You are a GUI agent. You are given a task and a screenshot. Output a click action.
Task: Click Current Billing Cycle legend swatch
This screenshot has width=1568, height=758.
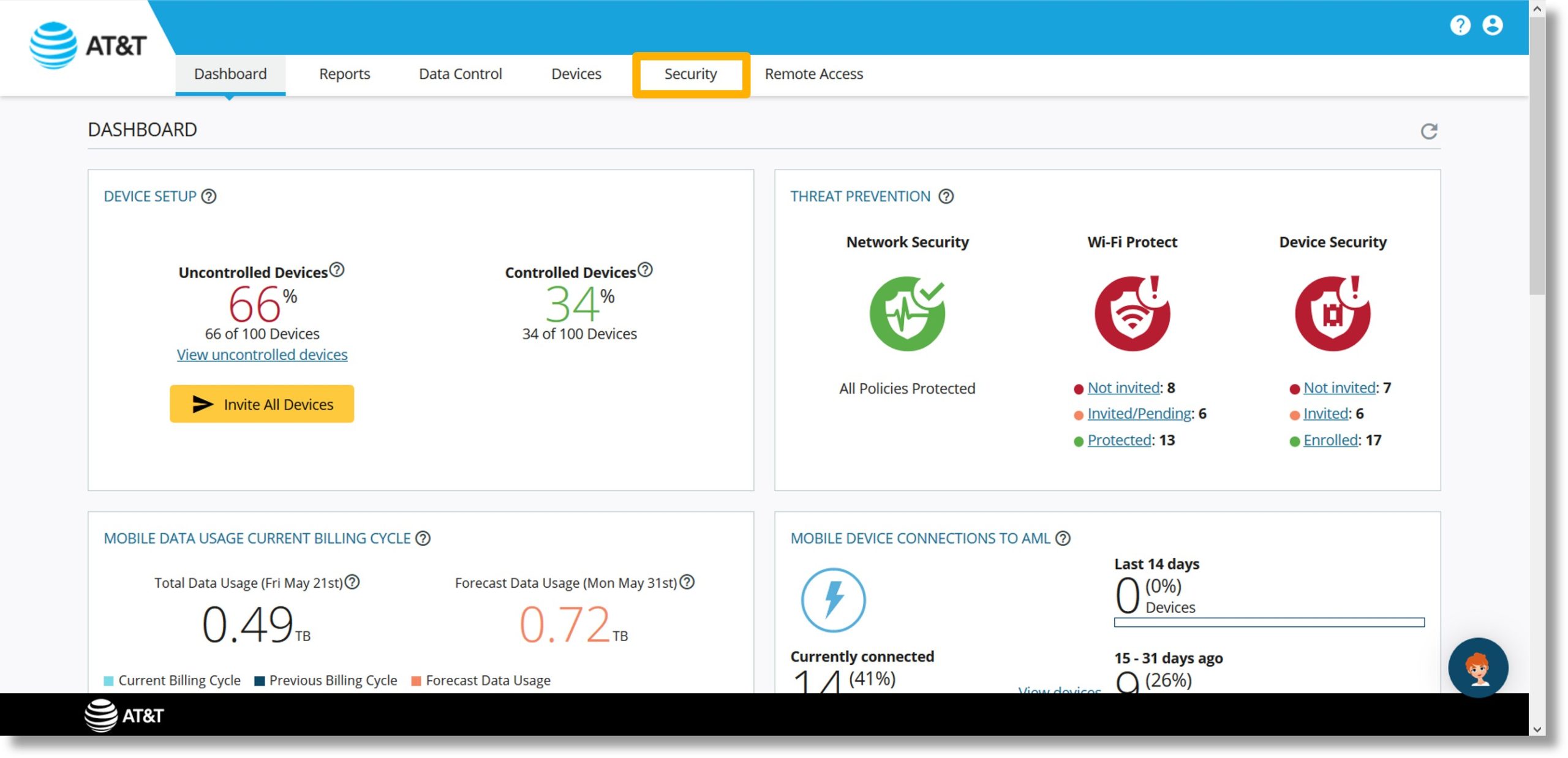click(109, 681)
